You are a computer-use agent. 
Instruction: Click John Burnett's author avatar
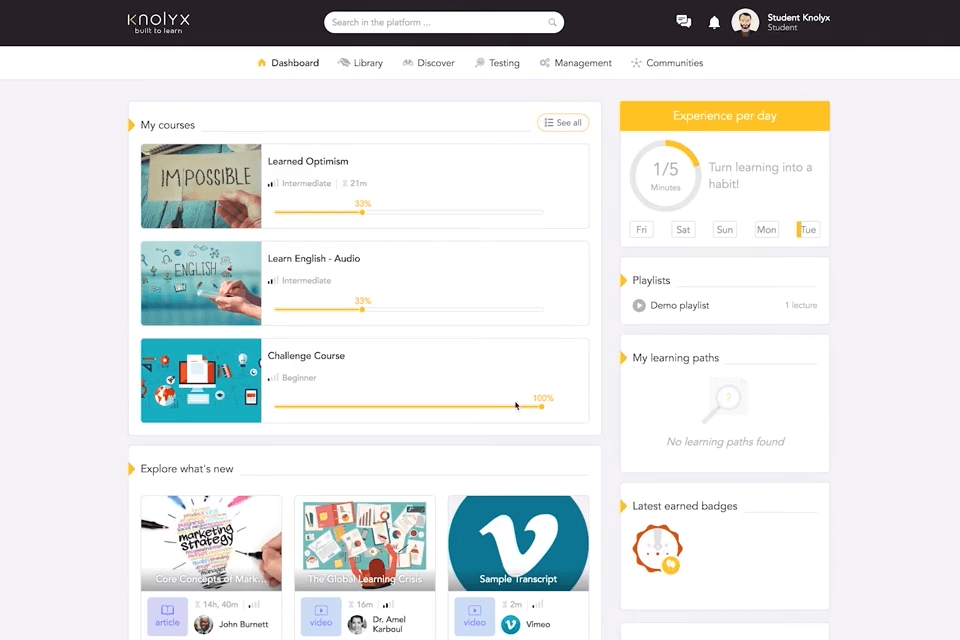click(x=203, y=624)
